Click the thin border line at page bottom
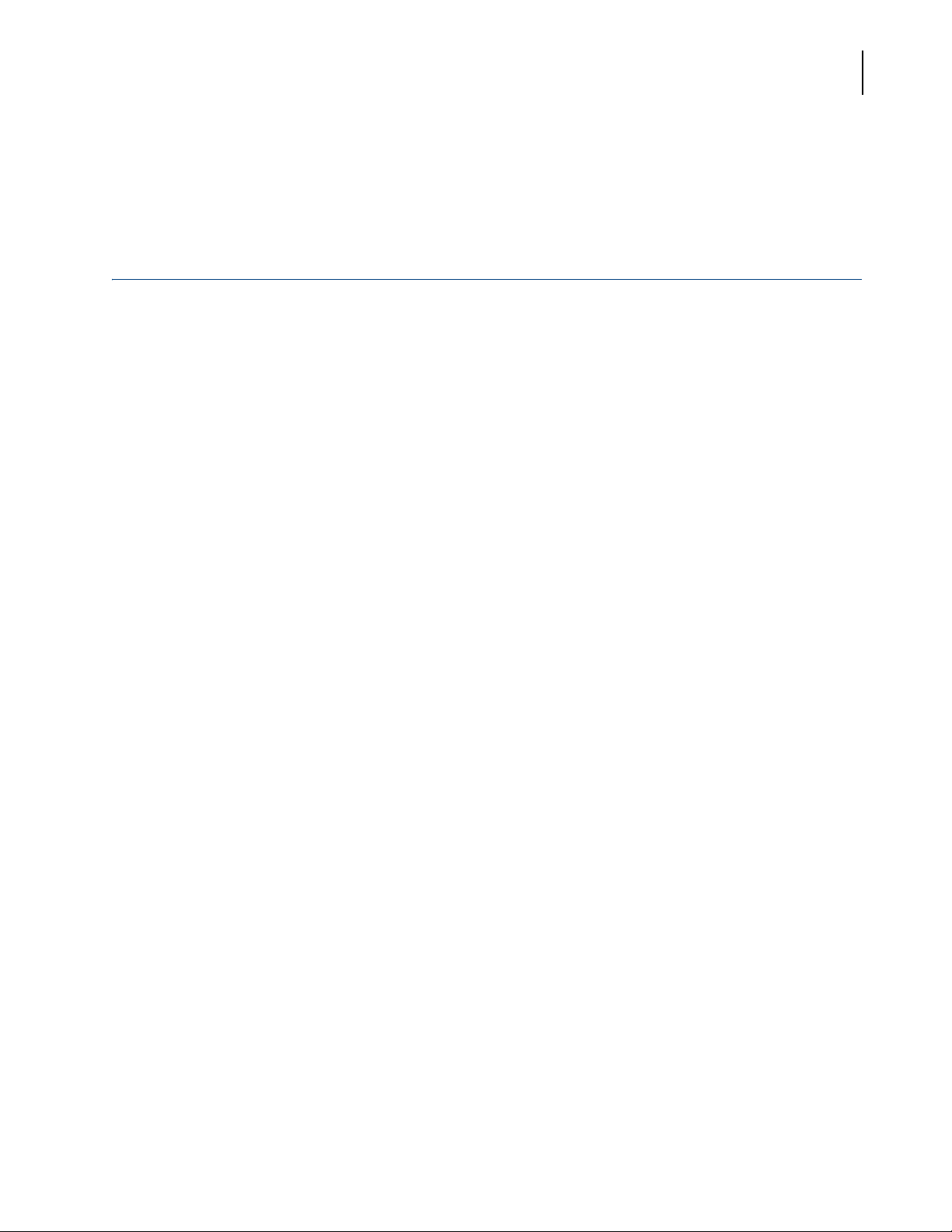Screen dimensions: 952x1232 pyautogui.click(x=476, y=1231)
